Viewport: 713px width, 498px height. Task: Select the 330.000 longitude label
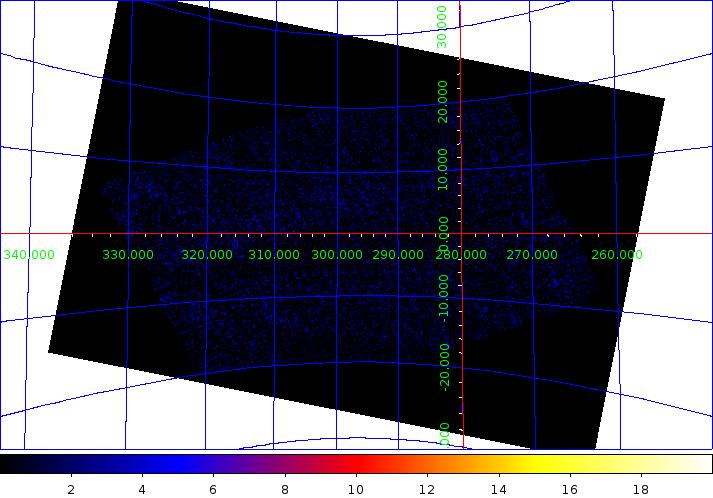(x=128, y=255)
